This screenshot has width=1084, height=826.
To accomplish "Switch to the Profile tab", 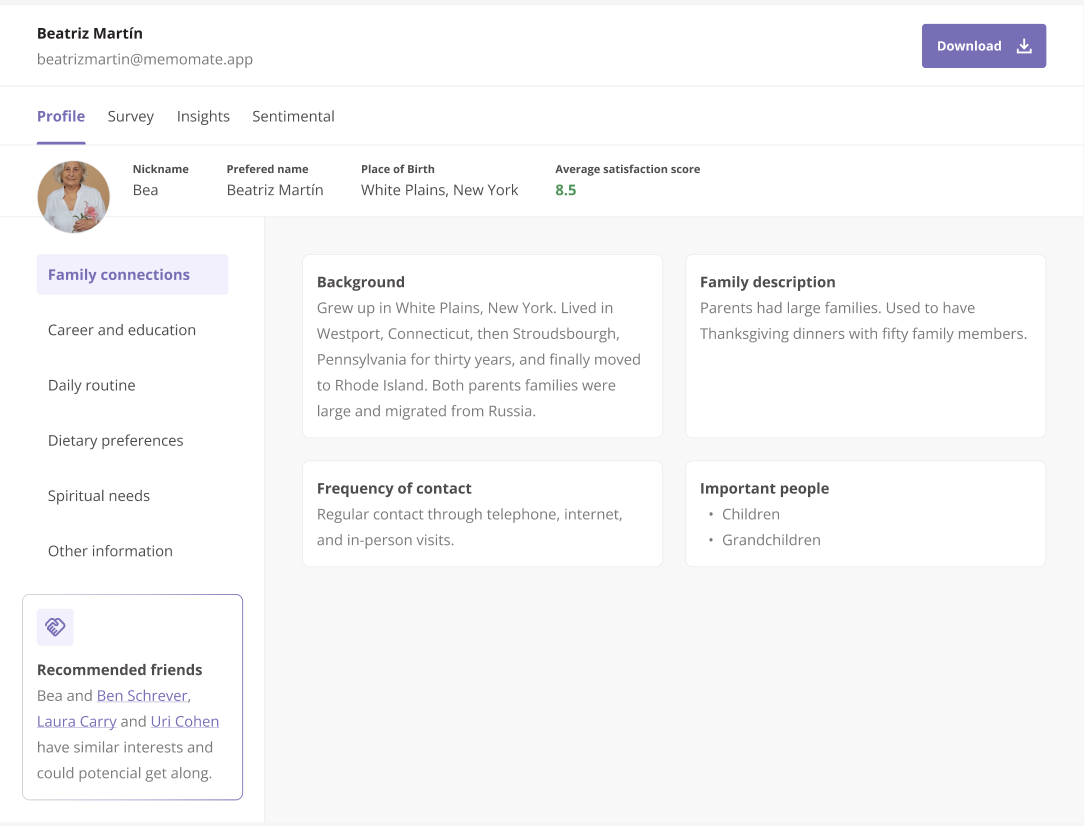I will [61, 116].
